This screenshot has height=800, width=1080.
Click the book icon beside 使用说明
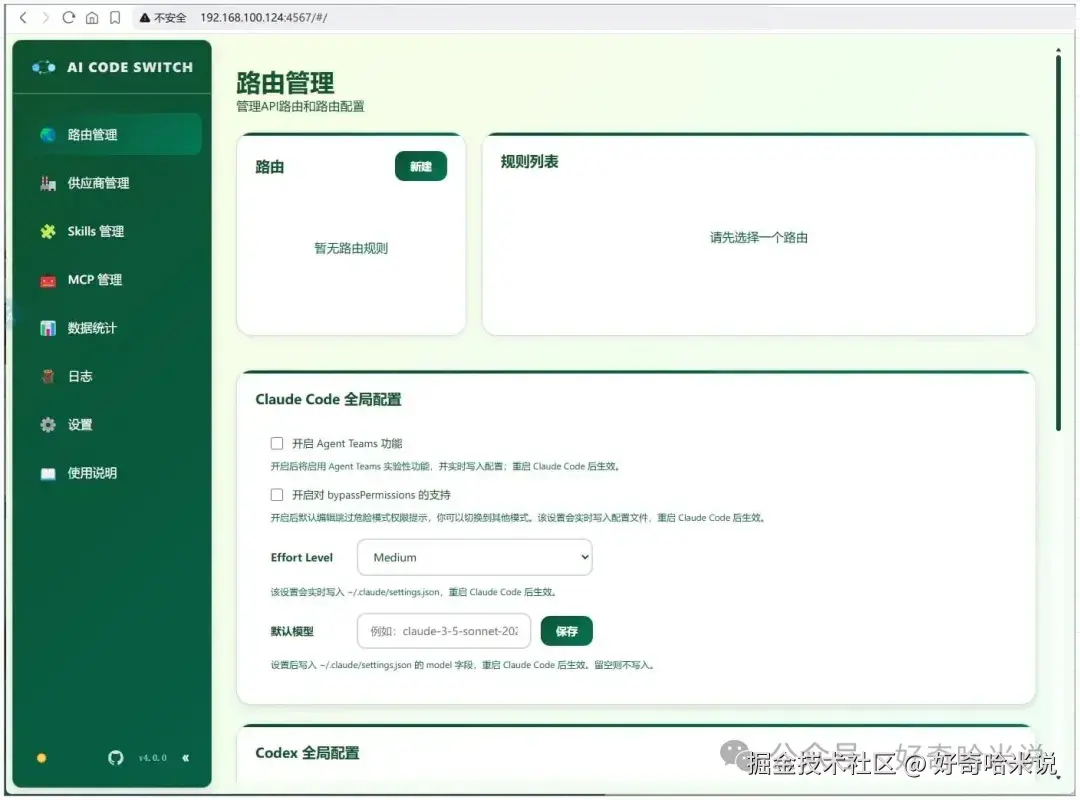click(x=48, y=473)
